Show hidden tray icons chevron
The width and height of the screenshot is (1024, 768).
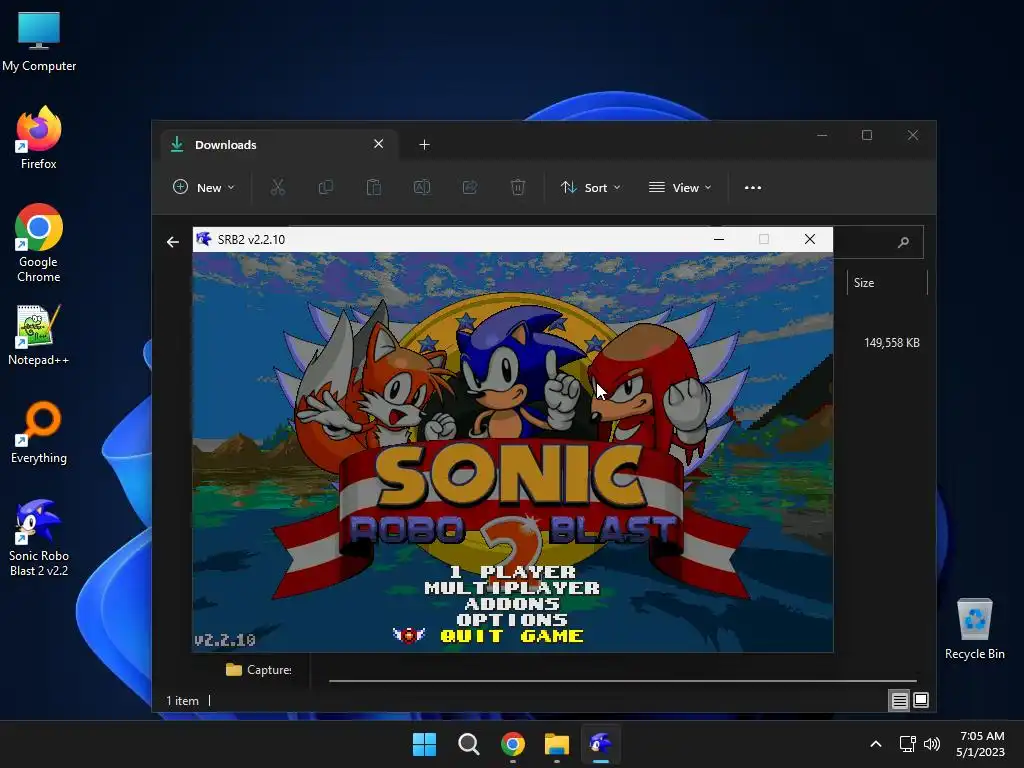[x=876, y=744]
